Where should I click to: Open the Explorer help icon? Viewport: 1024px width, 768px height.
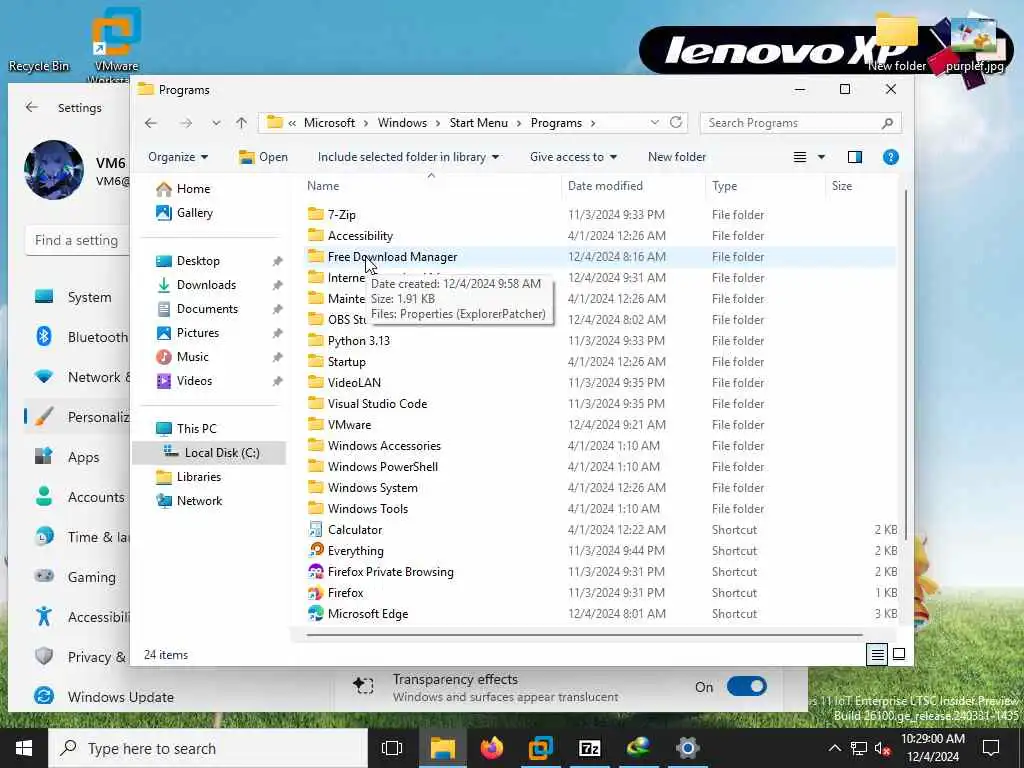tap(890, 157)
